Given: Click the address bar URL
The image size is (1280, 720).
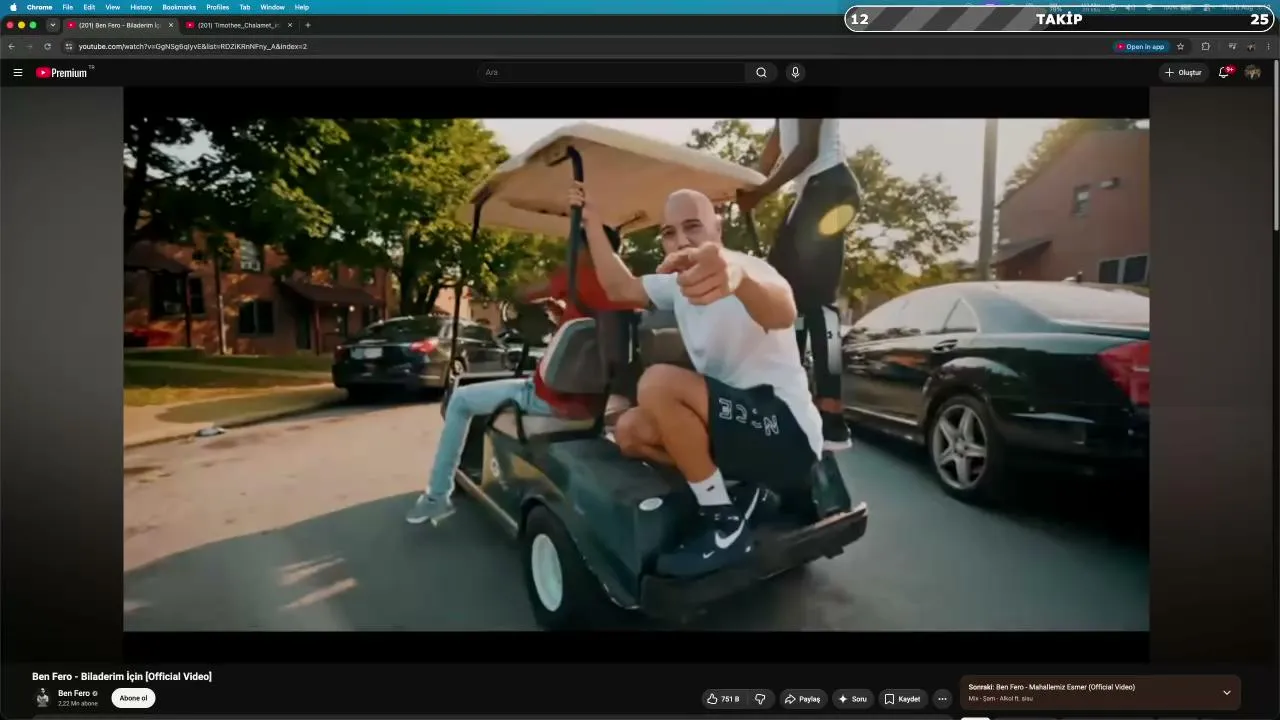Looking at the screenshot, I should [x=193, y=46].
